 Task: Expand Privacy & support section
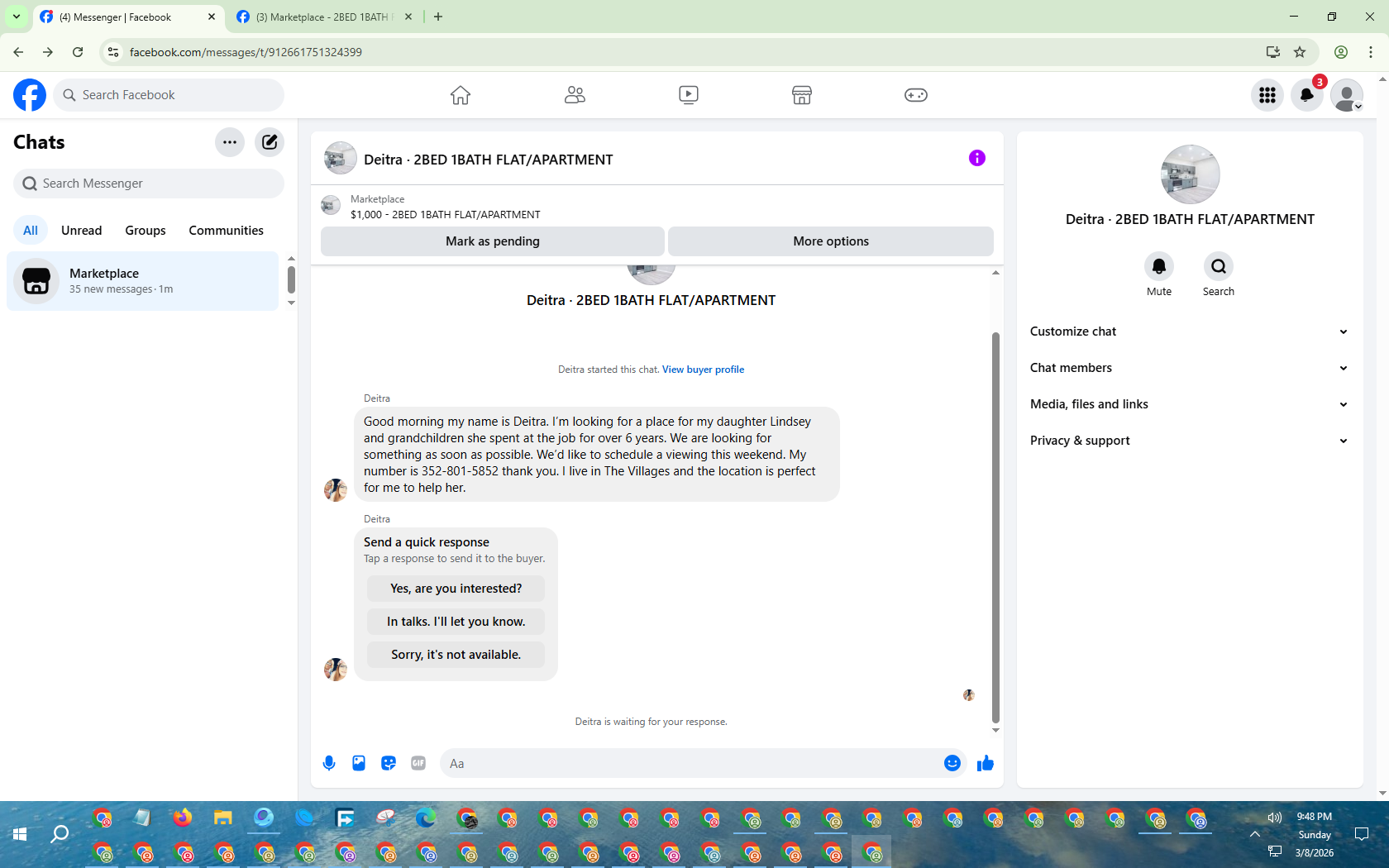(x=1190, y=441)
